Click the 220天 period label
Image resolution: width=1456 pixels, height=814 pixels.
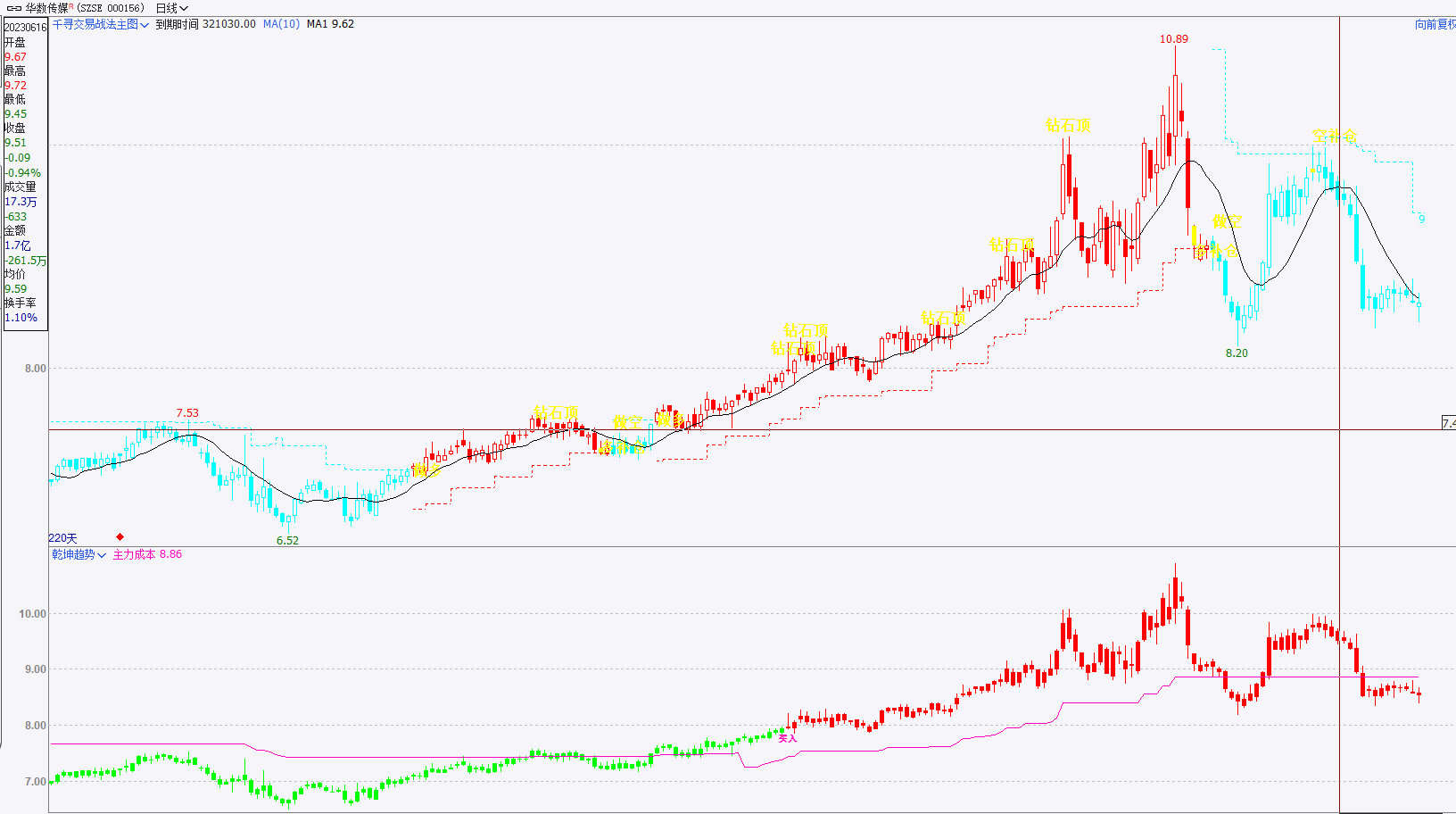tap(62, 538)
